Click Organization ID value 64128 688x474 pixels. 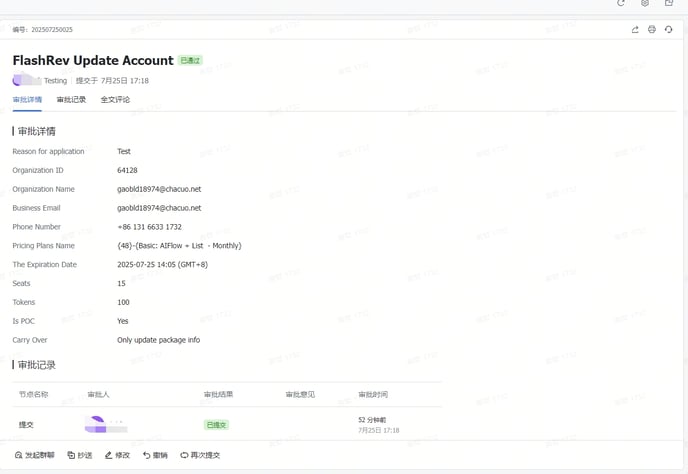tap(127, 170)
